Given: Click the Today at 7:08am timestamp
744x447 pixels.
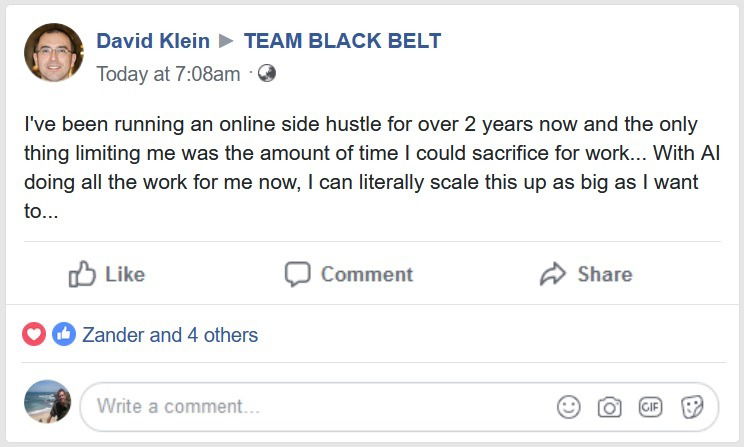Looking at the screenshot, I should point(168,74).
